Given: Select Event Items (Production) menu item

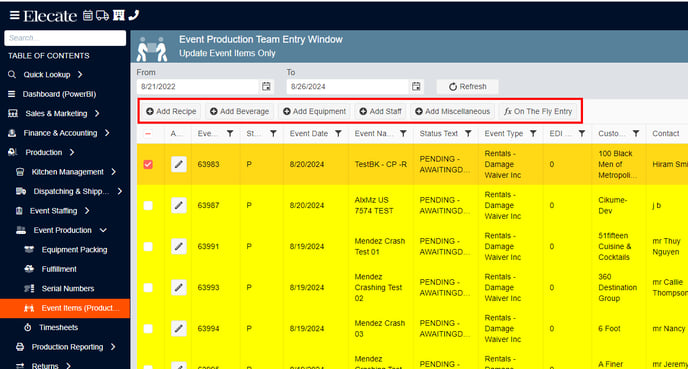Looking at the screenshot, I should pos(65,308).
